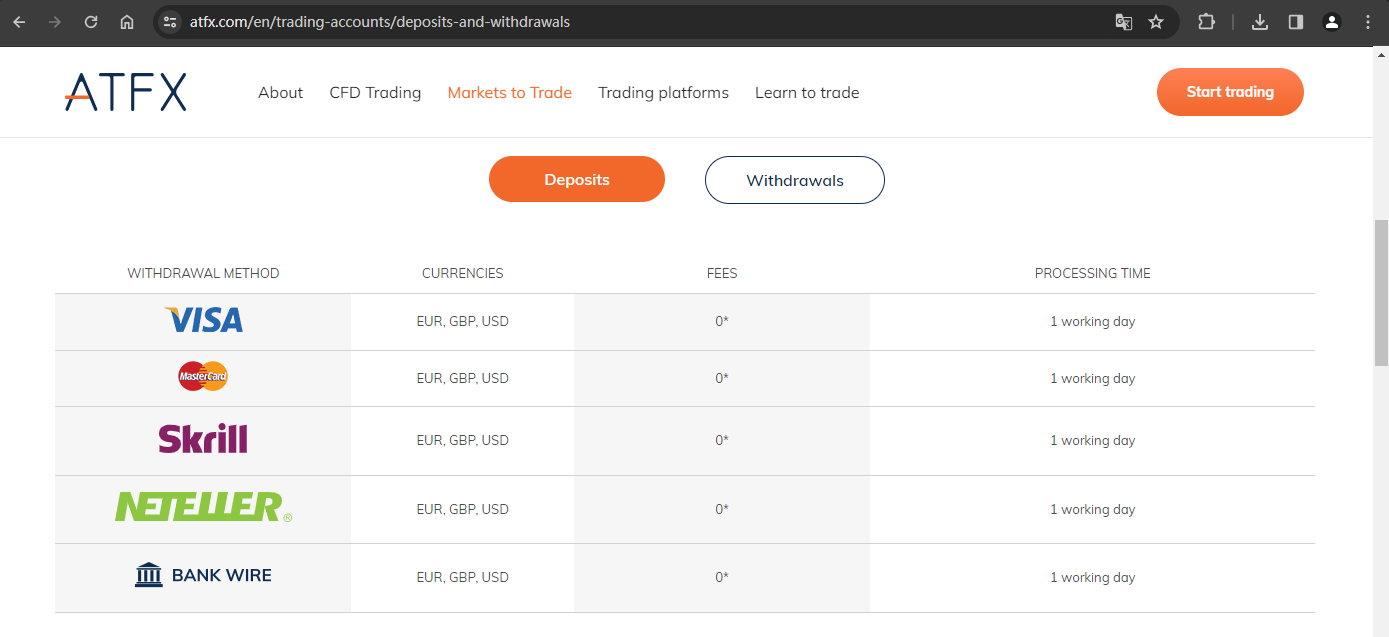Click the MasterCard row currencies cell
Viewport: 1389px width, 637px height.
[x=462, y=378]
